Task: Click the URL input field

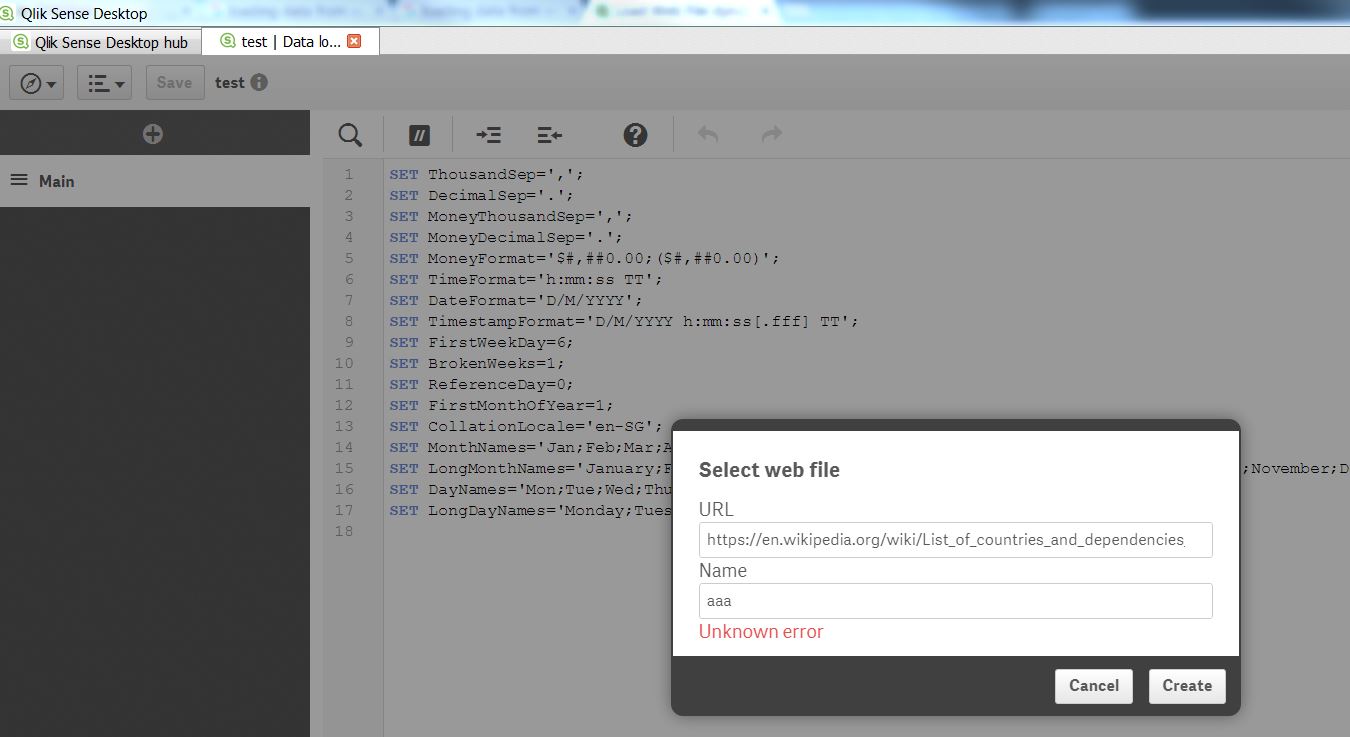Action: click(x=956, y=540)
